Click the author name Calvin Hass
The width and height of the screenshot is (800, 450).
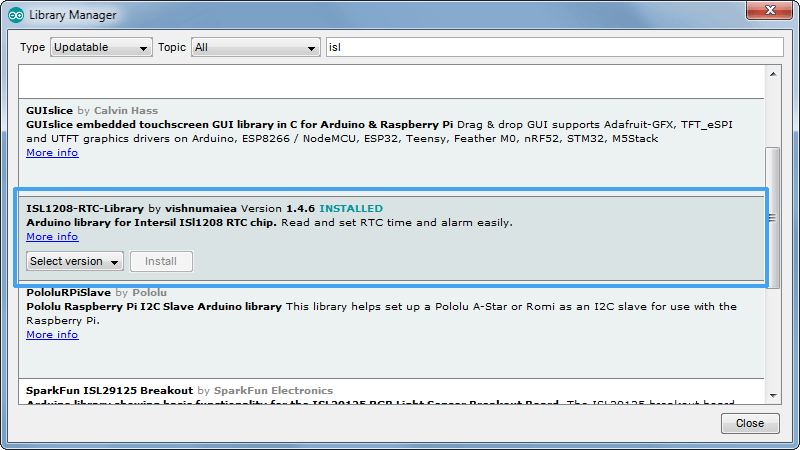tap(126, 111)
